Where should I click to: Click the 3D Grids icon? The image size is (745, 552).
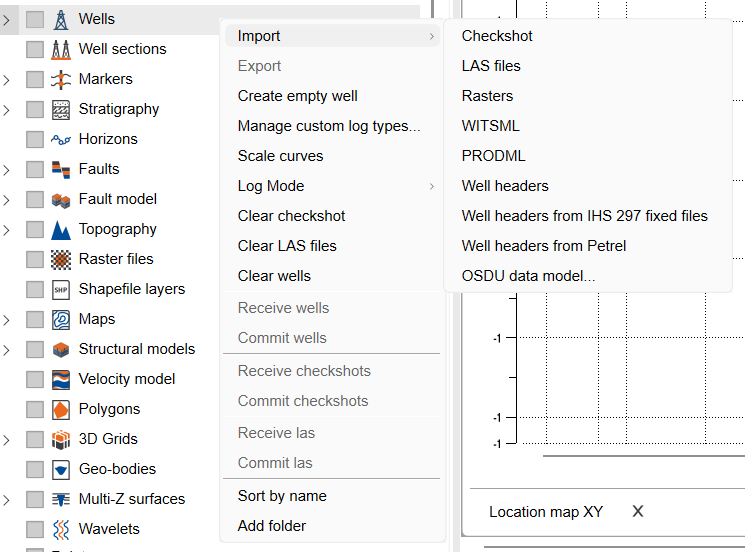[x=61, y=439]
